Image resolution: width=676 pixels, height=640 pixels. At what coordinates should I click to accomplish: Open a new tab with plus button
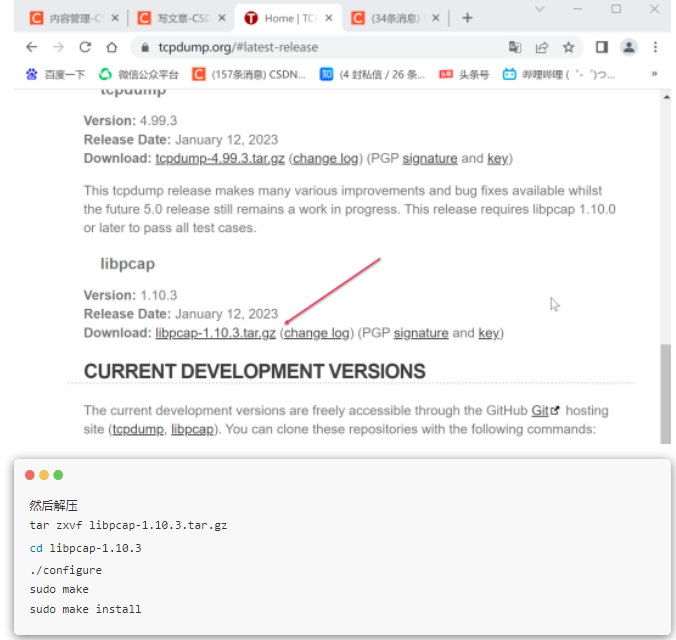[x=467, y=18]
